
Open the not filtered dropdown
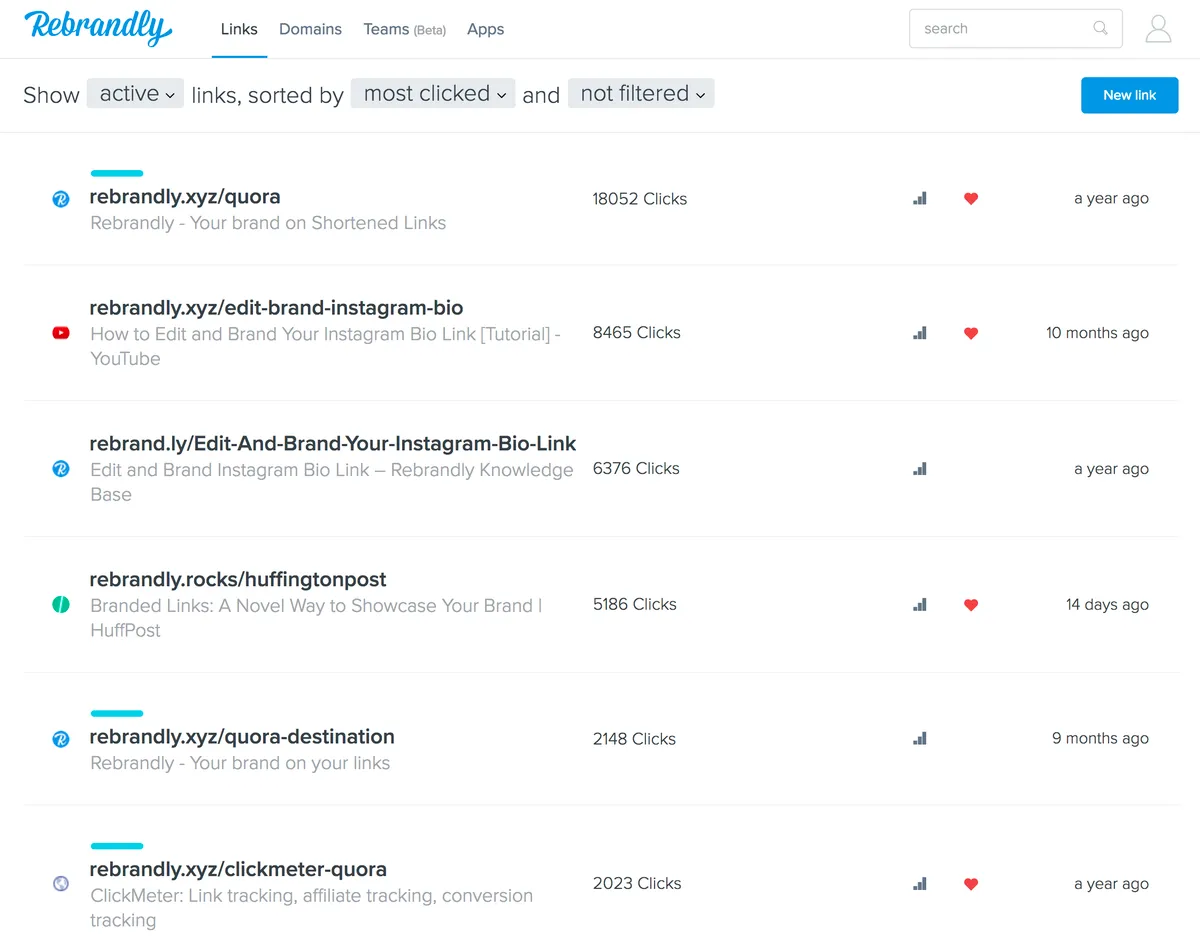click(640, 93)
